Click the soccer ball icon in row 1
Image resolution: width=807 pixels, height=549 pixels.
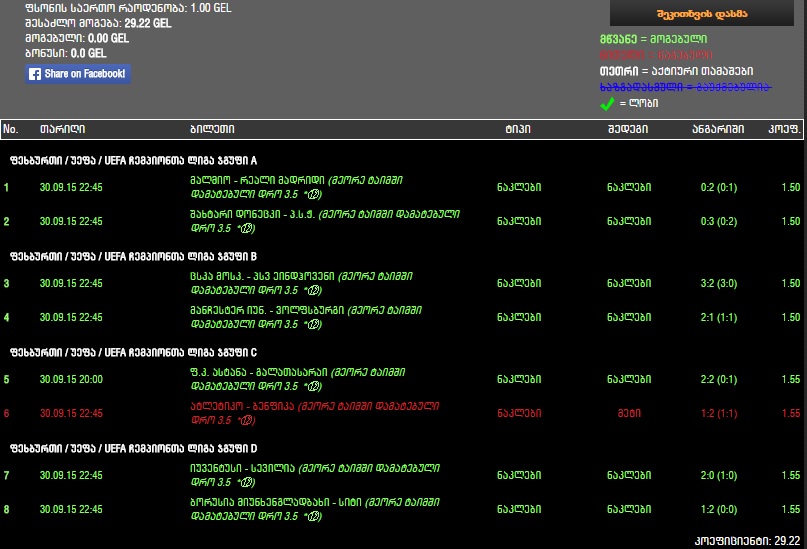[x=314, y=194]
